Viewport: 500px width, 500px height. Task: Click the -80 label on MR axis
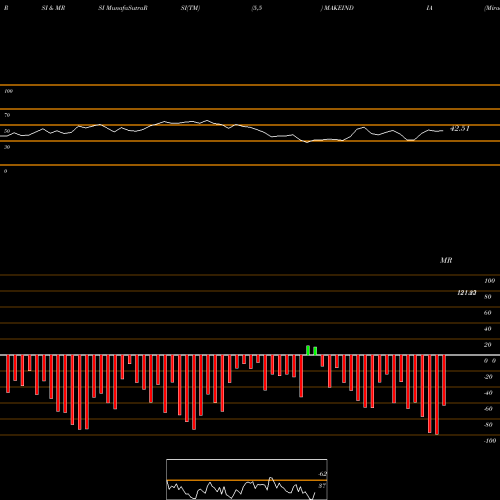(x=488, y=425)
